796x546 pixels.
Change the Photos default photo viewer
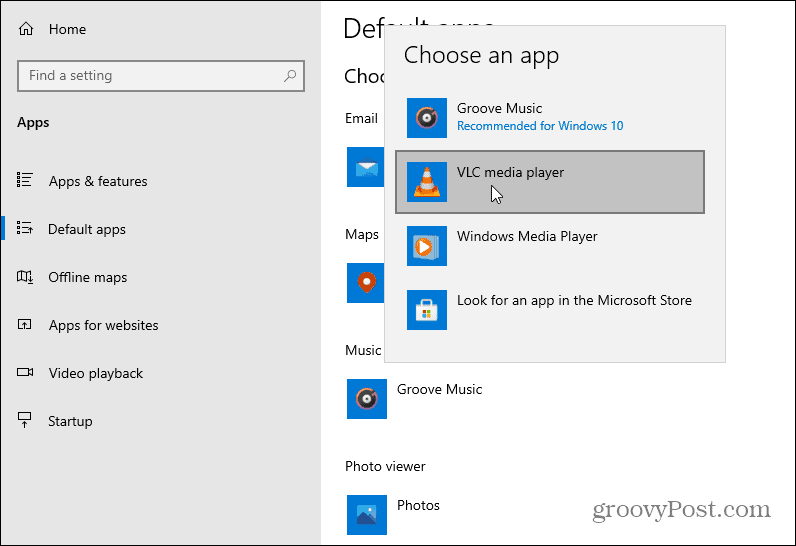pyautogui.click(x=418, y=505)
